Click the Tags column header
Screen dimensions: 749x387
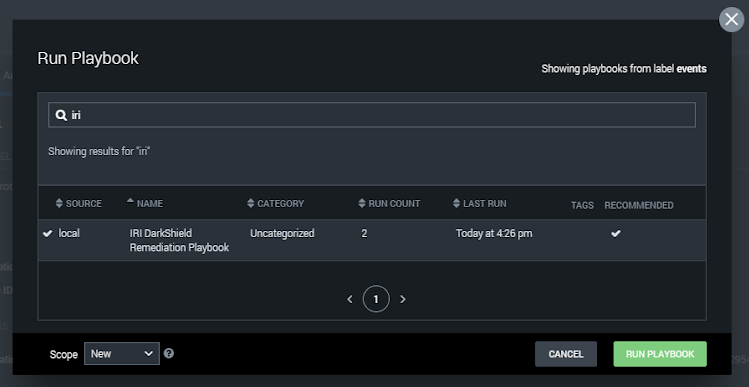pyautogui.click(x=582, y=205)
